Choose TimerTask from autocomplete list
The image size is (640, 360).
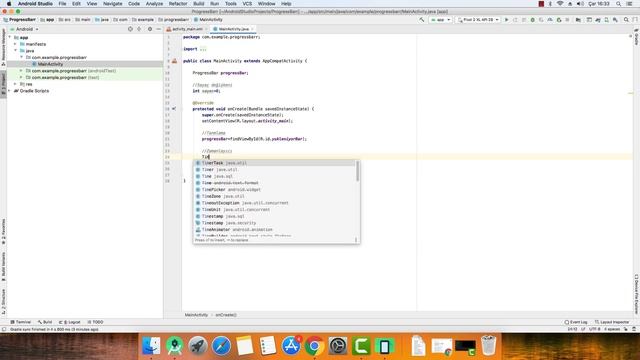point(274,163)
